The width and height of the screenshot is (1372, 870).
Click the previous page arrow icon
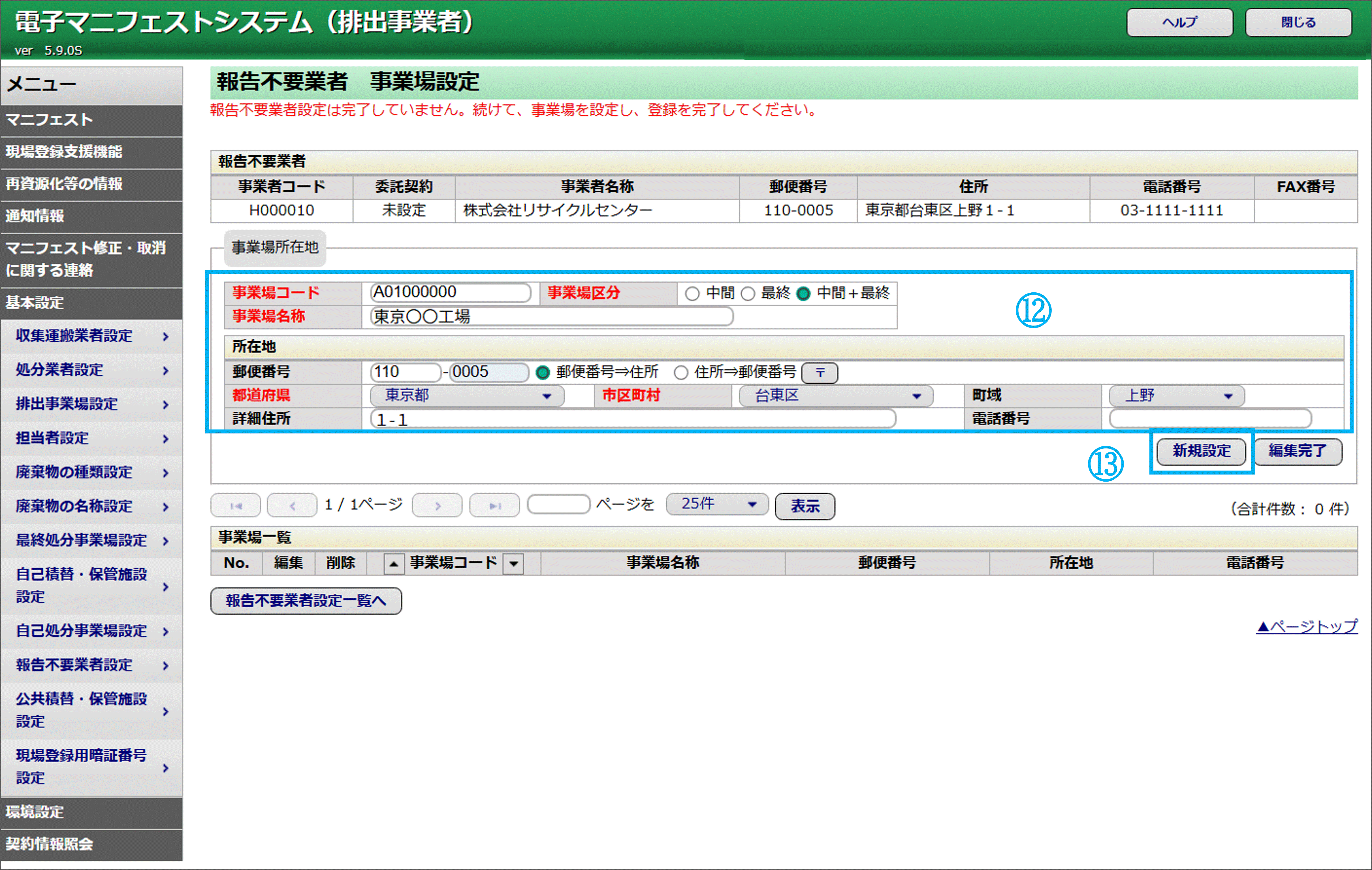(292, 506)
